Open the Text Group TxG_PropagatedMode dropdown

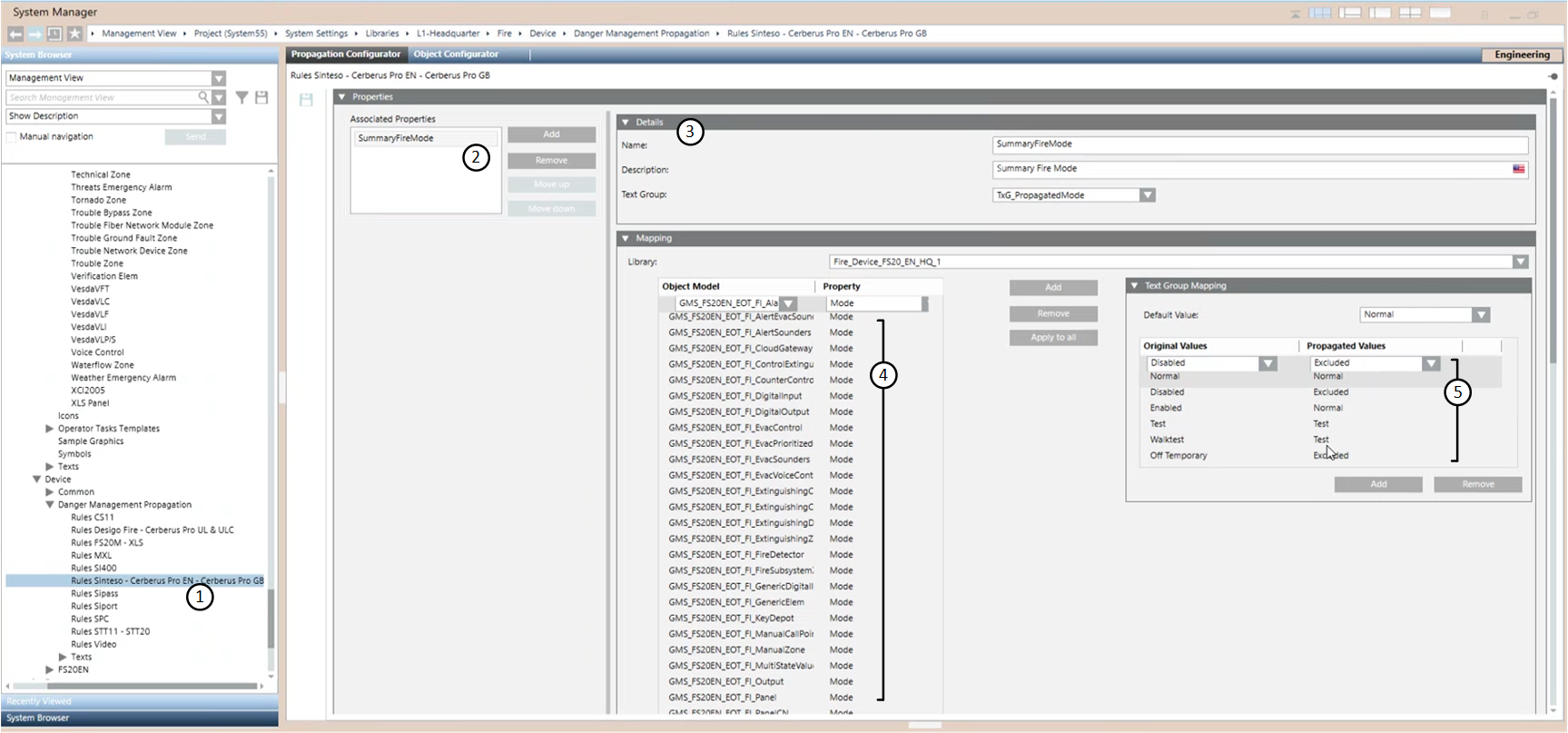click(1148, 195)
